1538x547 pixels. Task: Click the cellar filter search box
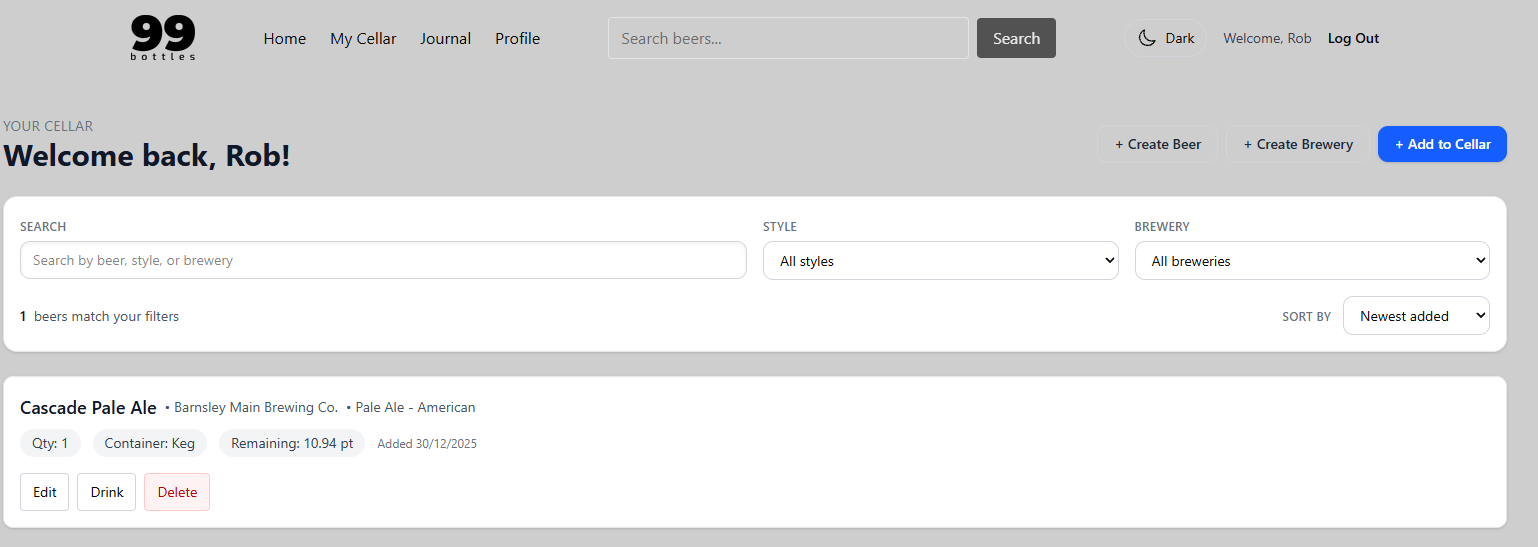[x=383, y=260]
